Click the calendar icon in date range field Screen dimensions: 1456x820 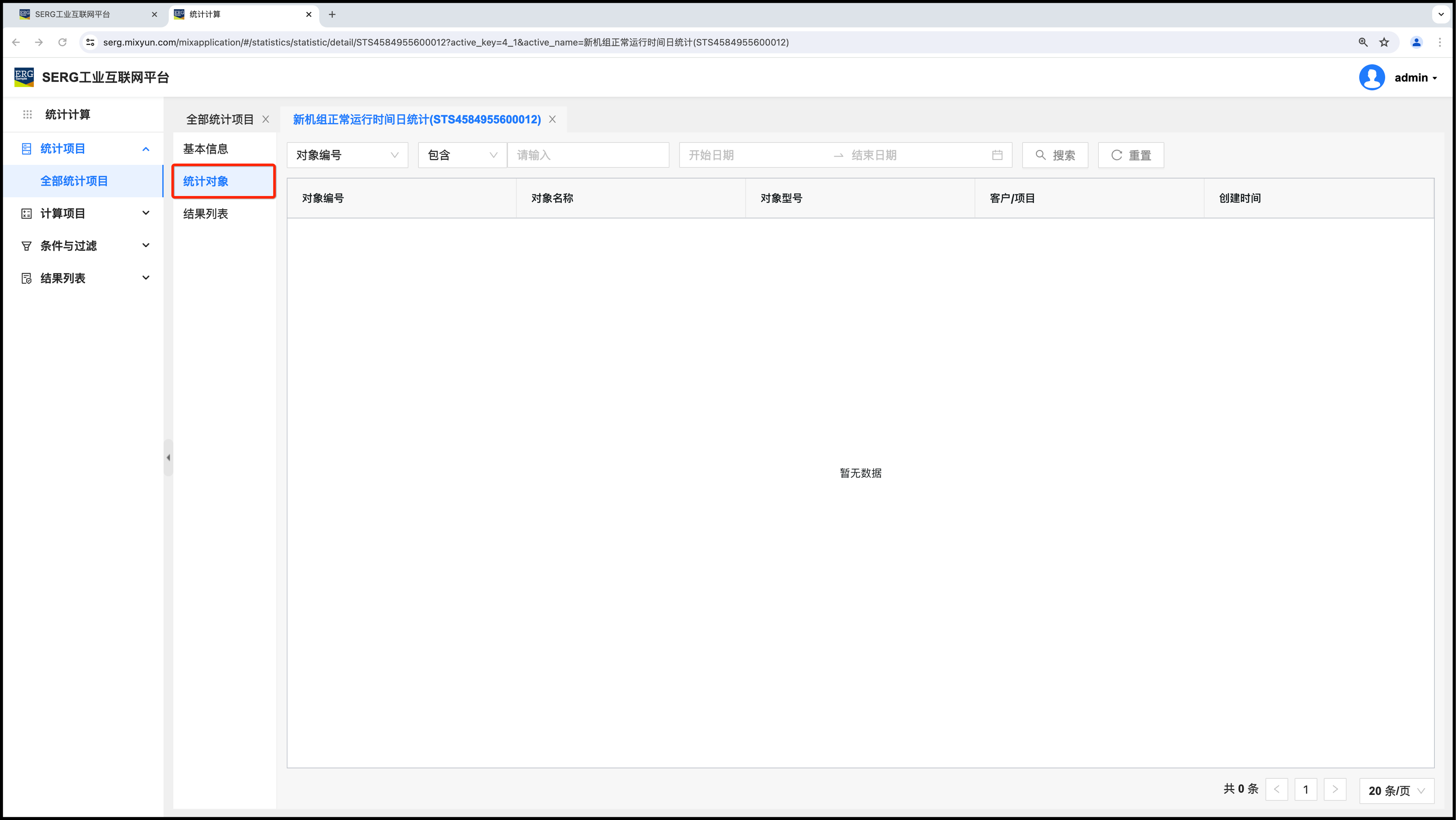coord(997,155)
